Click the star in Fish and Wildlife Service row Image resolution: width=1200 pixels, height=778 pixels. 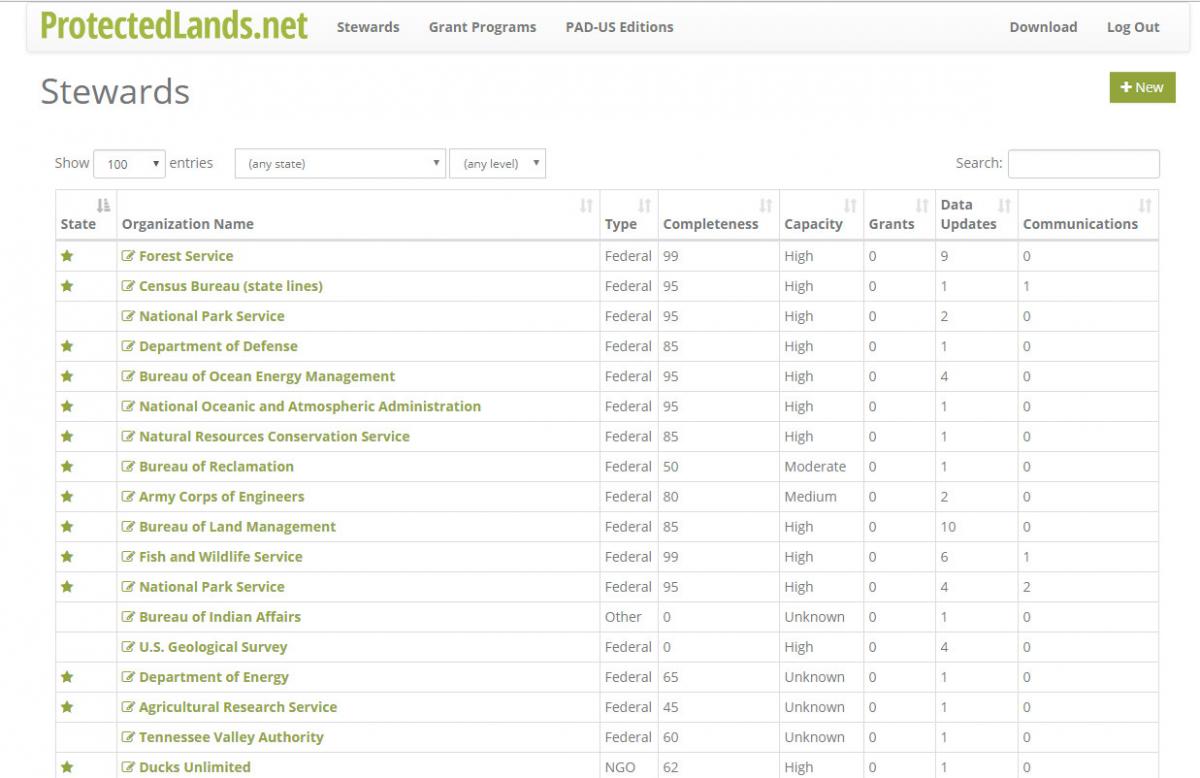(67, 556)
